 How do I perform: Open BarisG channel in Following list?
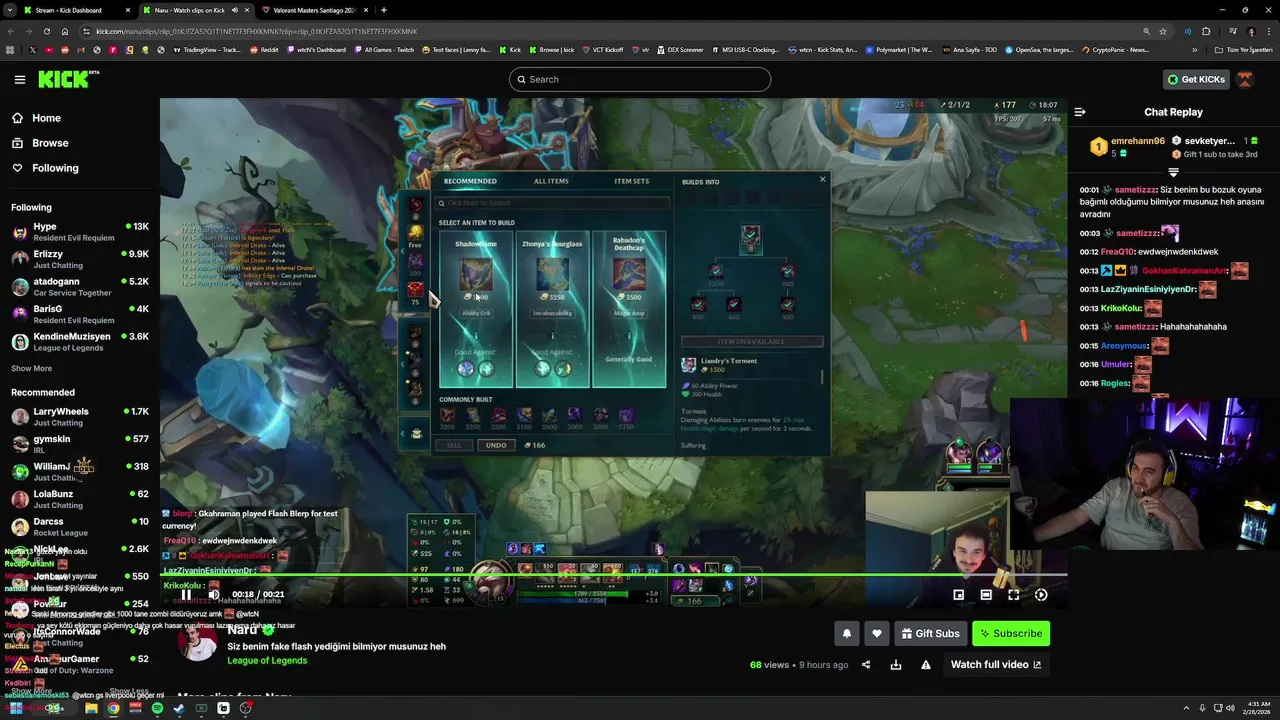click(x=80, y=314)
